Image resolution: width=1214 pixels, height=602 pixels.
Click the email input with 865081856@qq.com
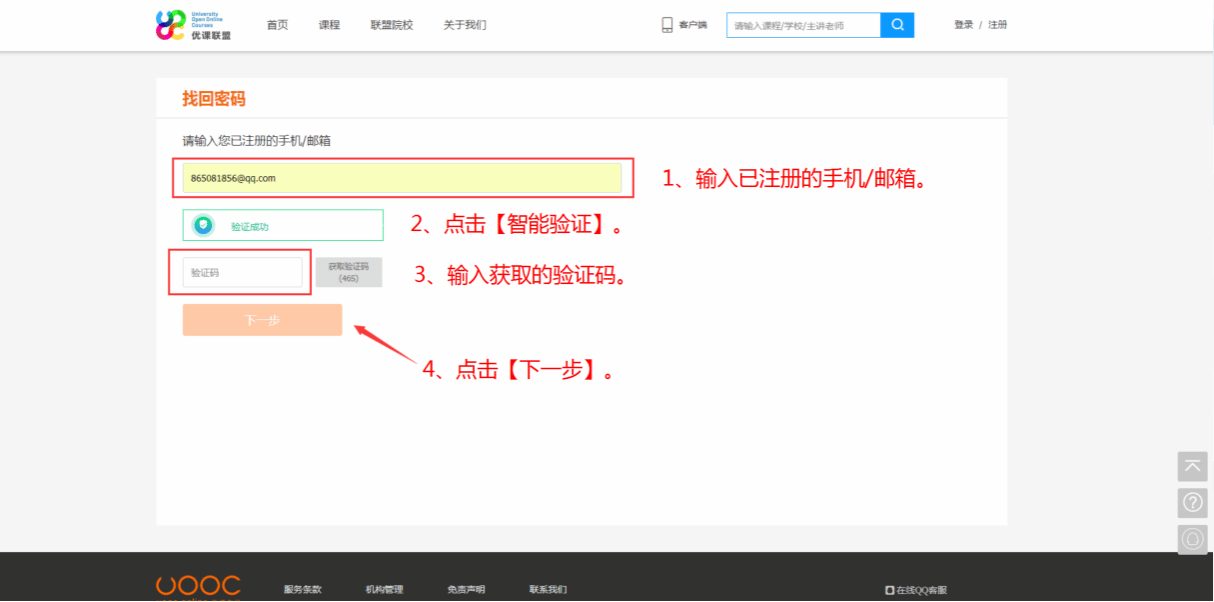401,178
